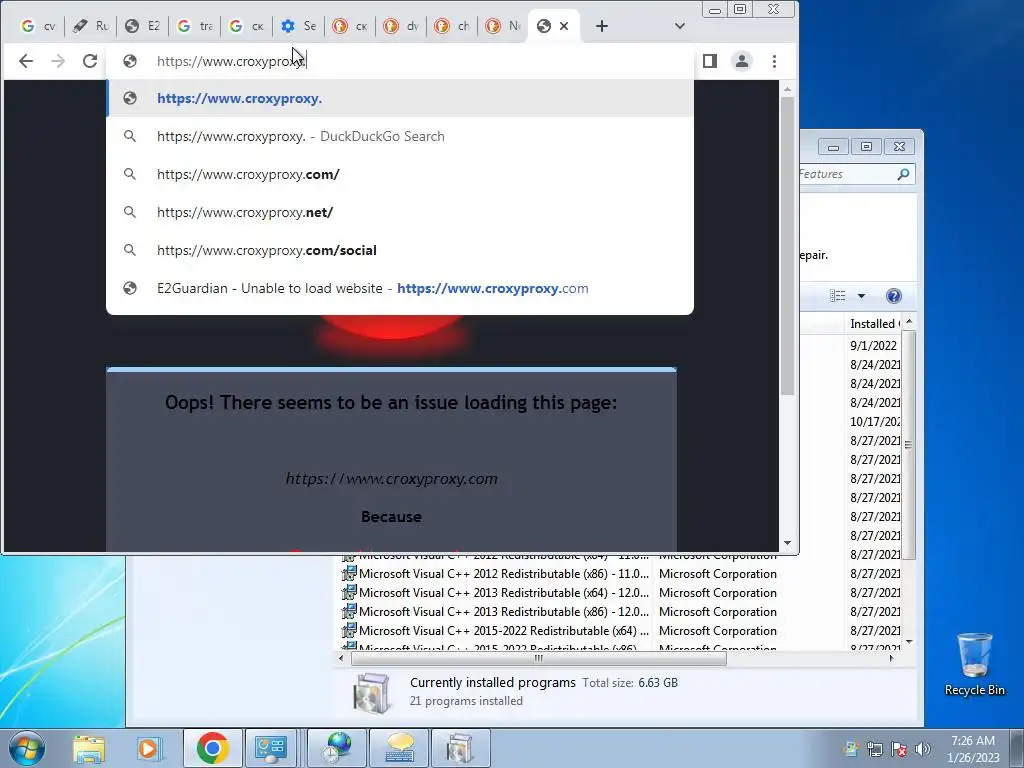Open the Chrome profile avatar menu
Image resolution: width=1024 pixels, height=768 pixels.
click(x=742, y=61)
